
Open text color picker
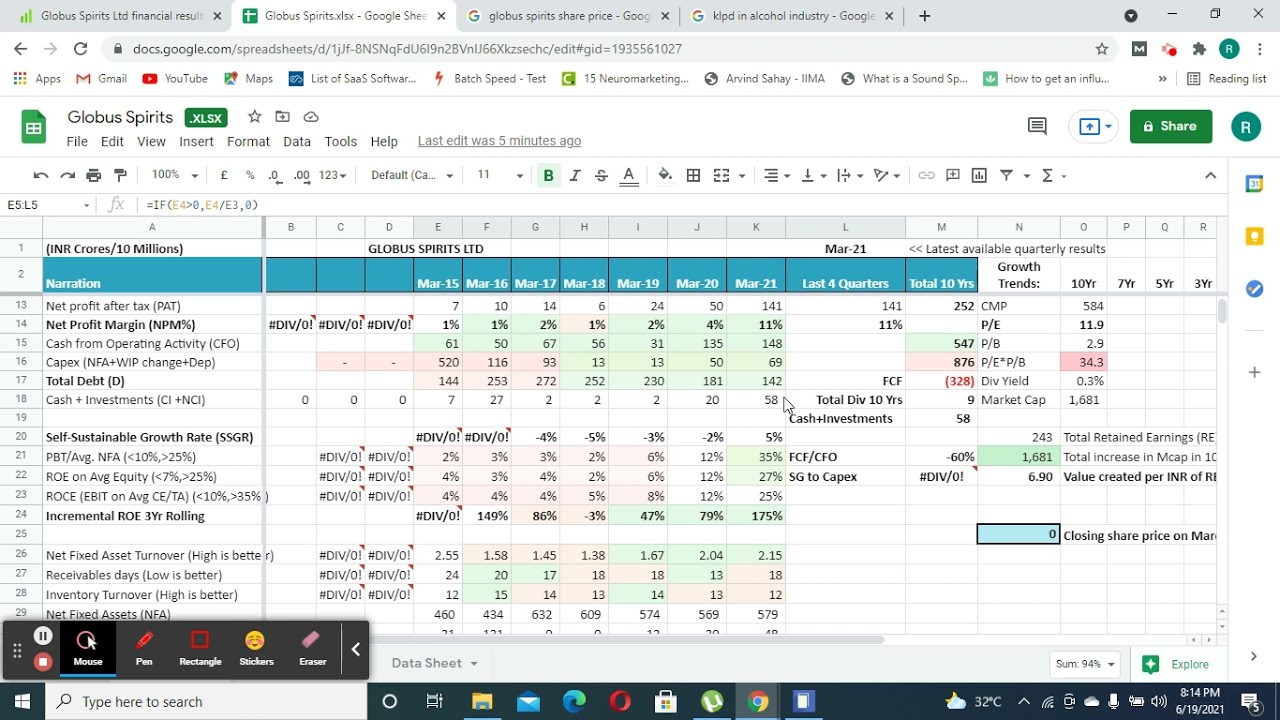coord(628,175)
